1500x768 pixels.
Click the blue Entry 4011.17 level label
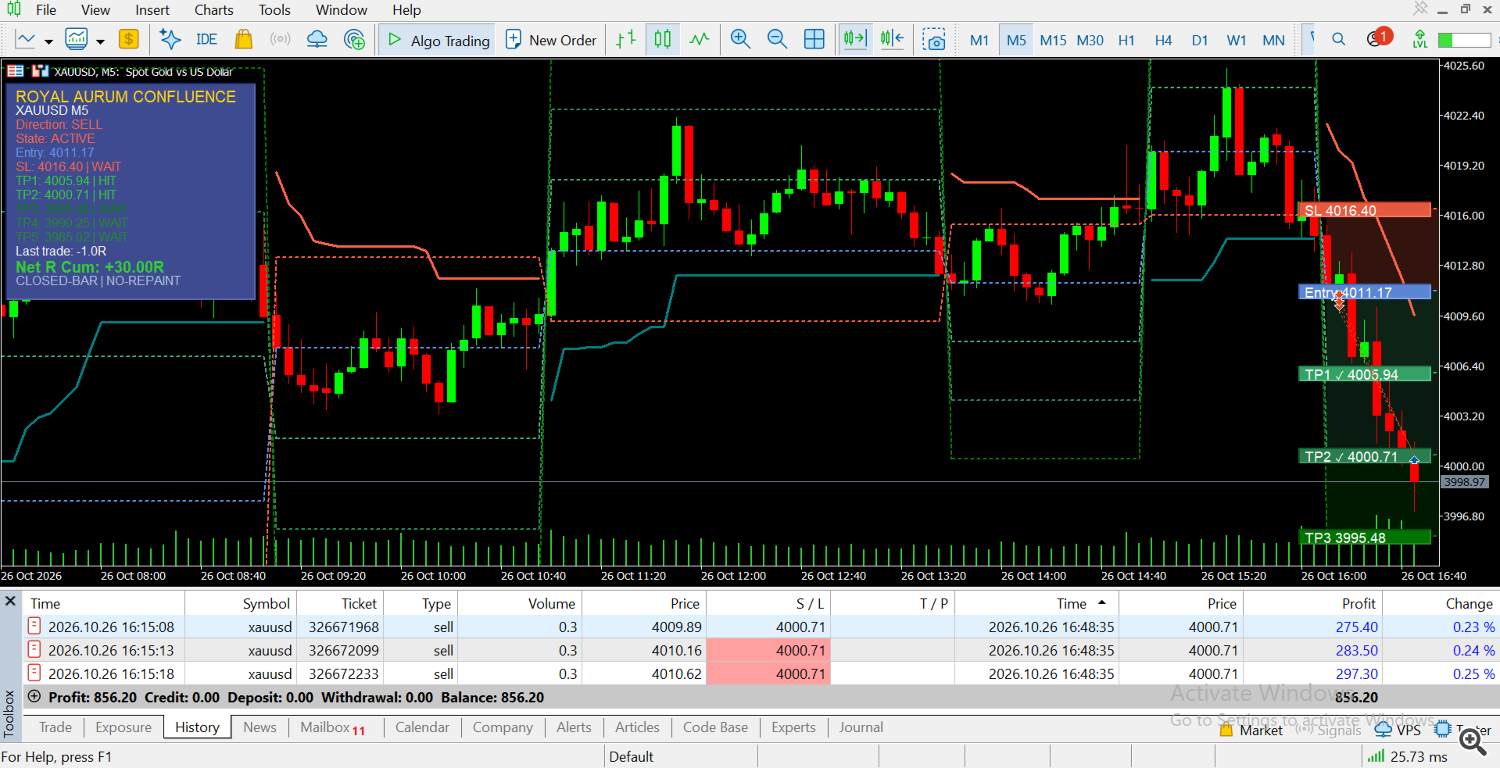pos(1365,293)
